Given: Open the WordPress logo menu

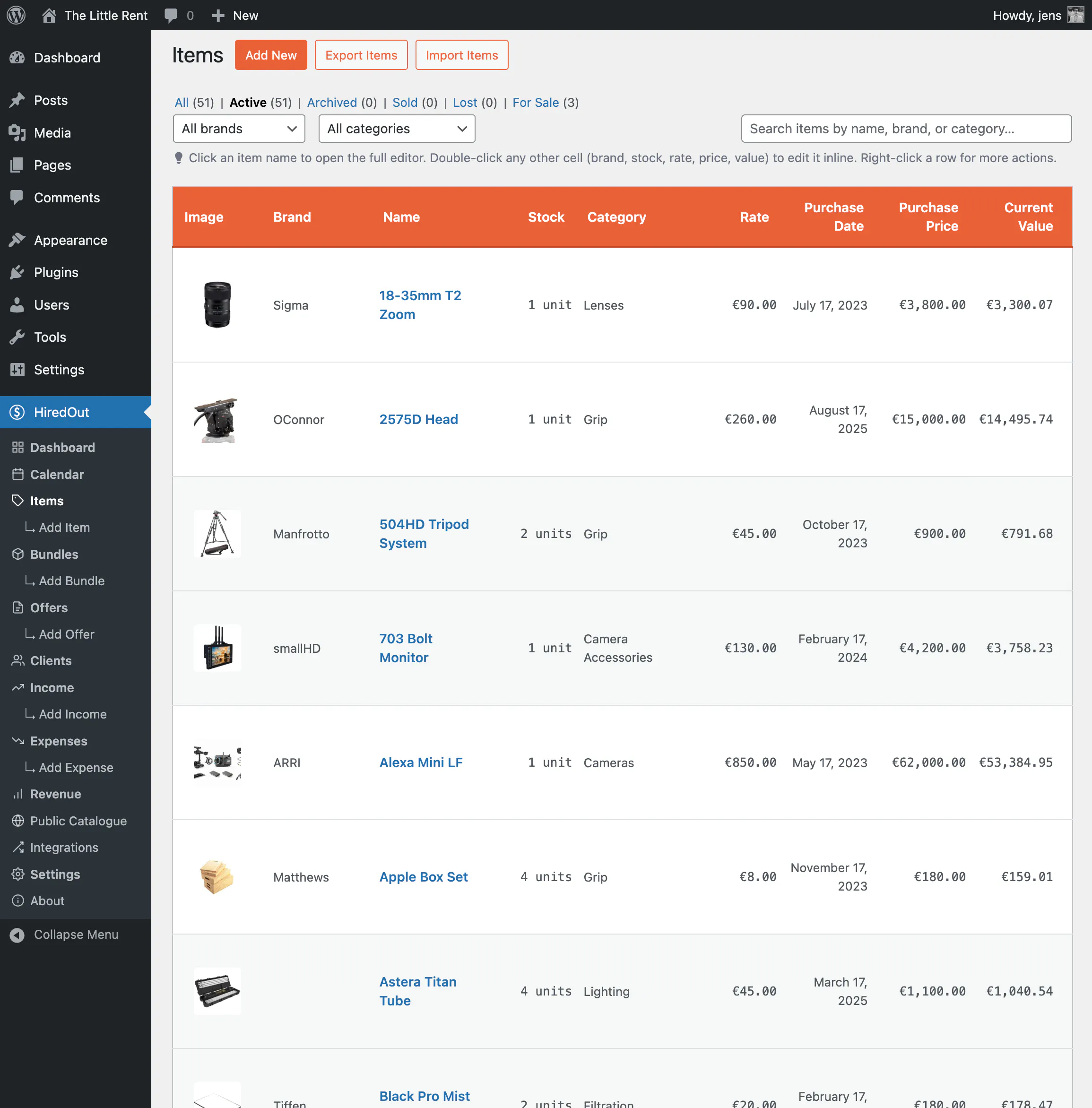Looking at the screenshot, I should point(16,15).
